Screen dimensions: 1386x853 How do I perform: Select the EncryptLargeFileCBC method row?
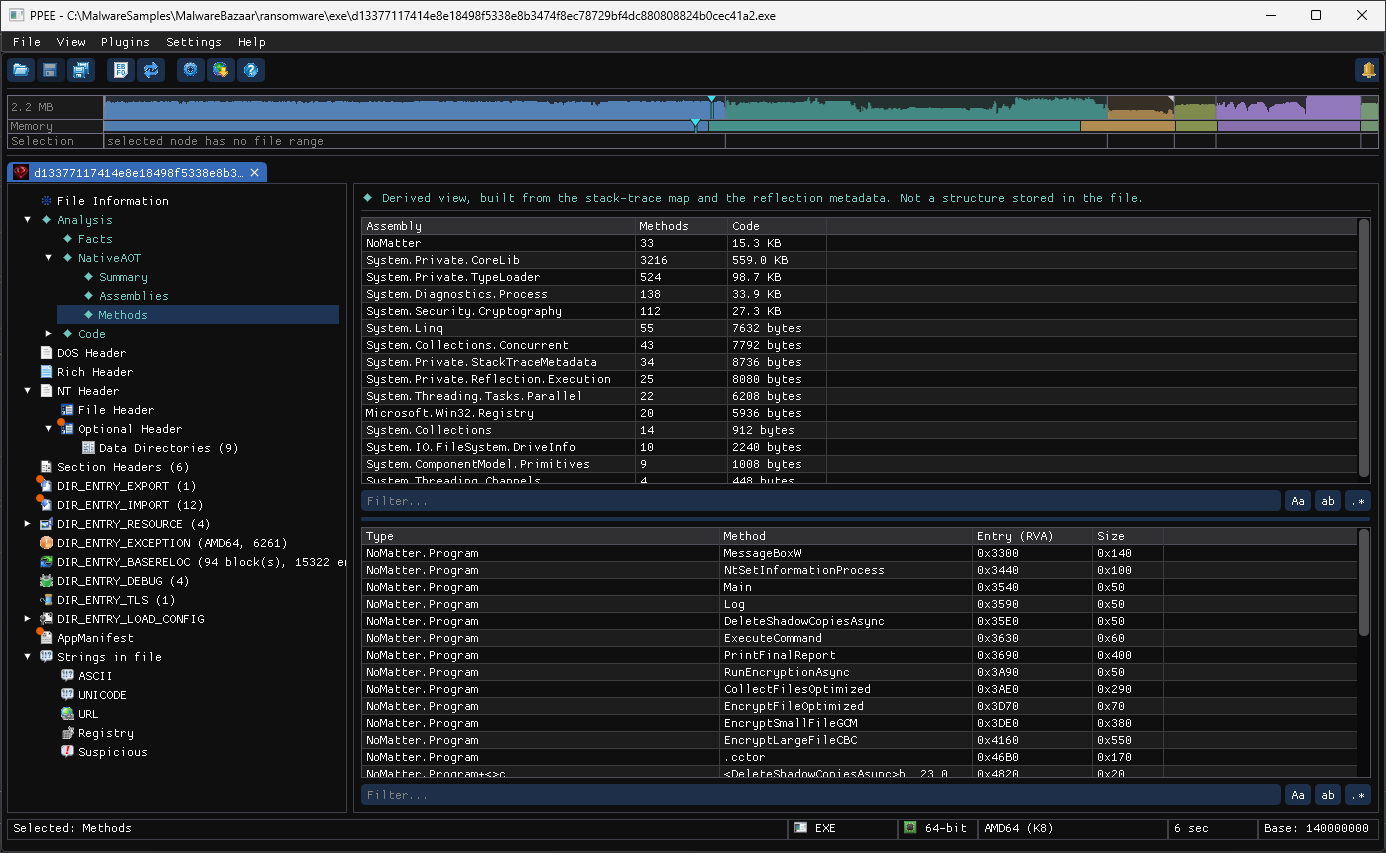tap(859, 740)
